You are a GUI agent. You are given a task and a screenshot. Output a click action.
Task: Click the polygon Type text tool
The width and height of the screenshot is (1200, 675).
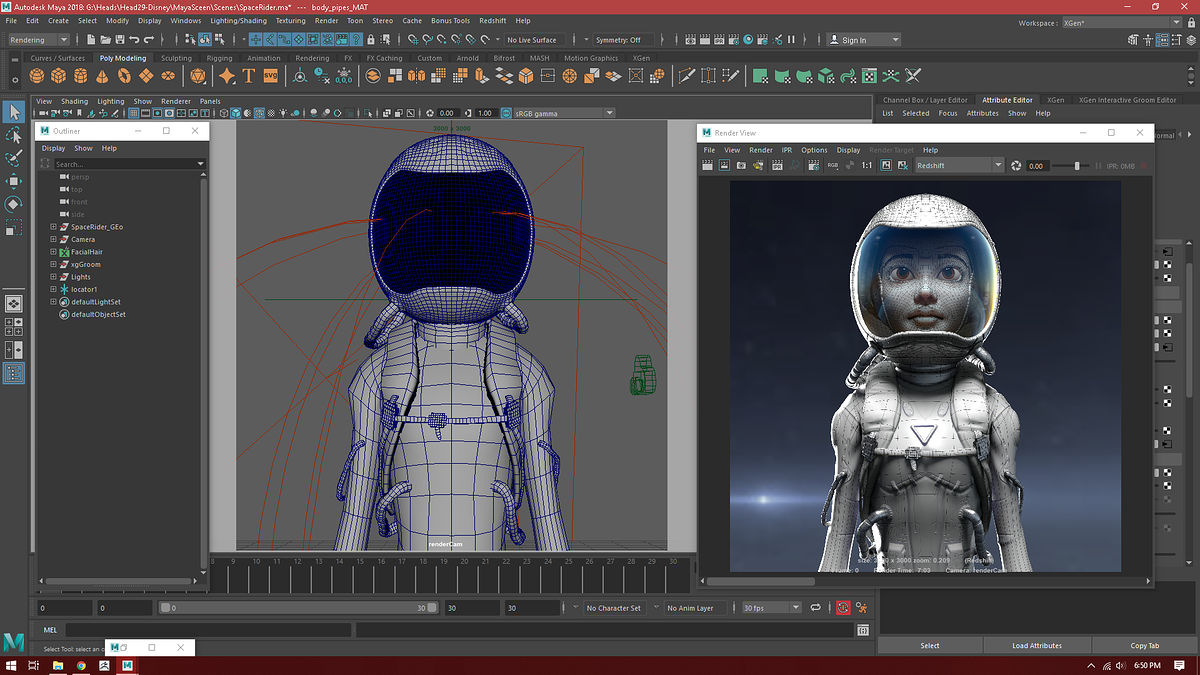point(249,76)
